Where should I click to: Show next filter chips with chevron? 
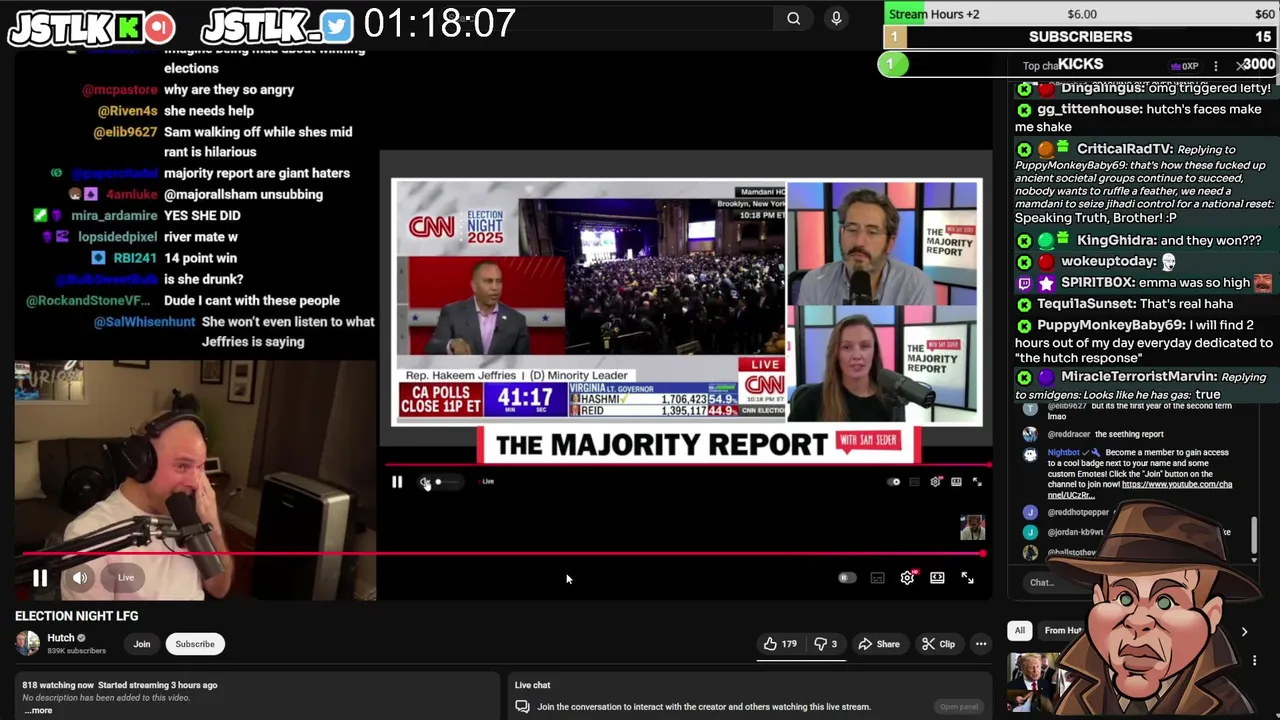click(x=1244, y=632)
